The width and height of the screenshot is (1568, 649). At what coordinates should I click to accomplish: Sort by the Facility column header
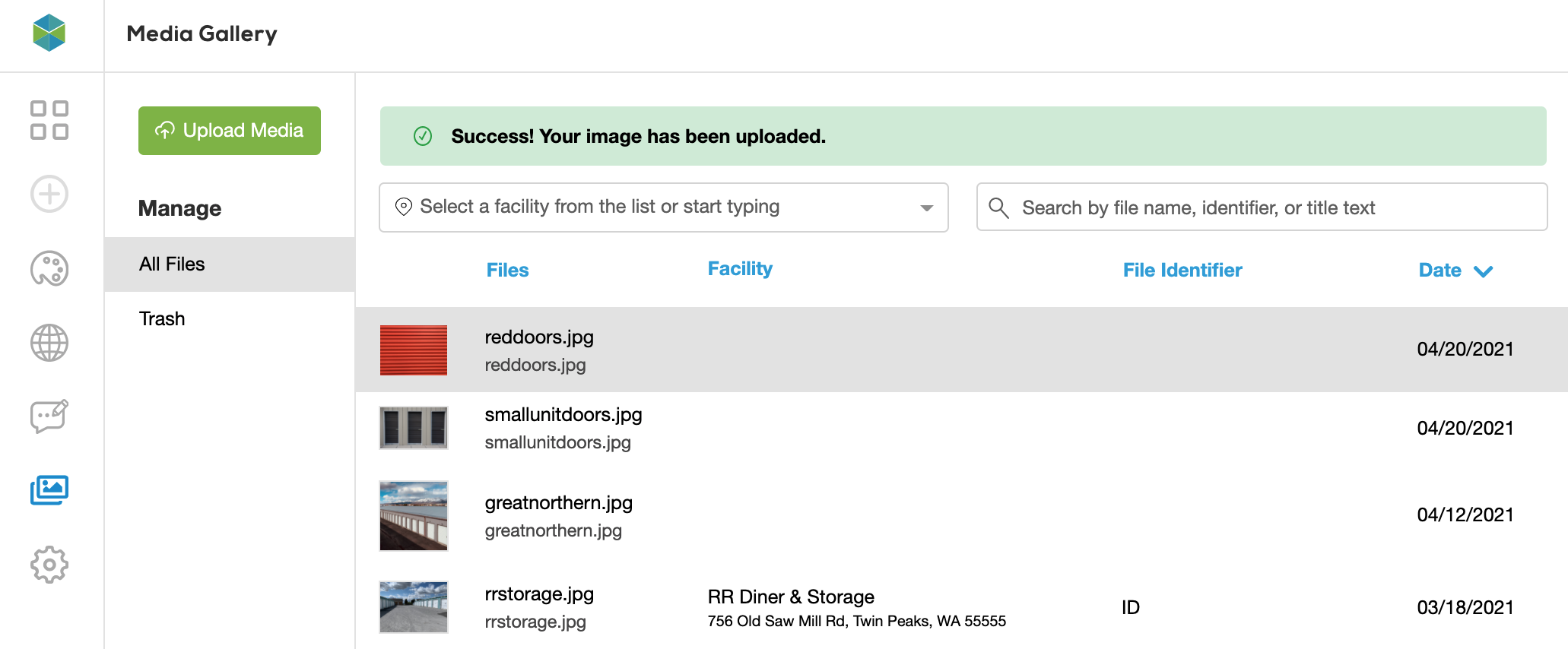739,269
